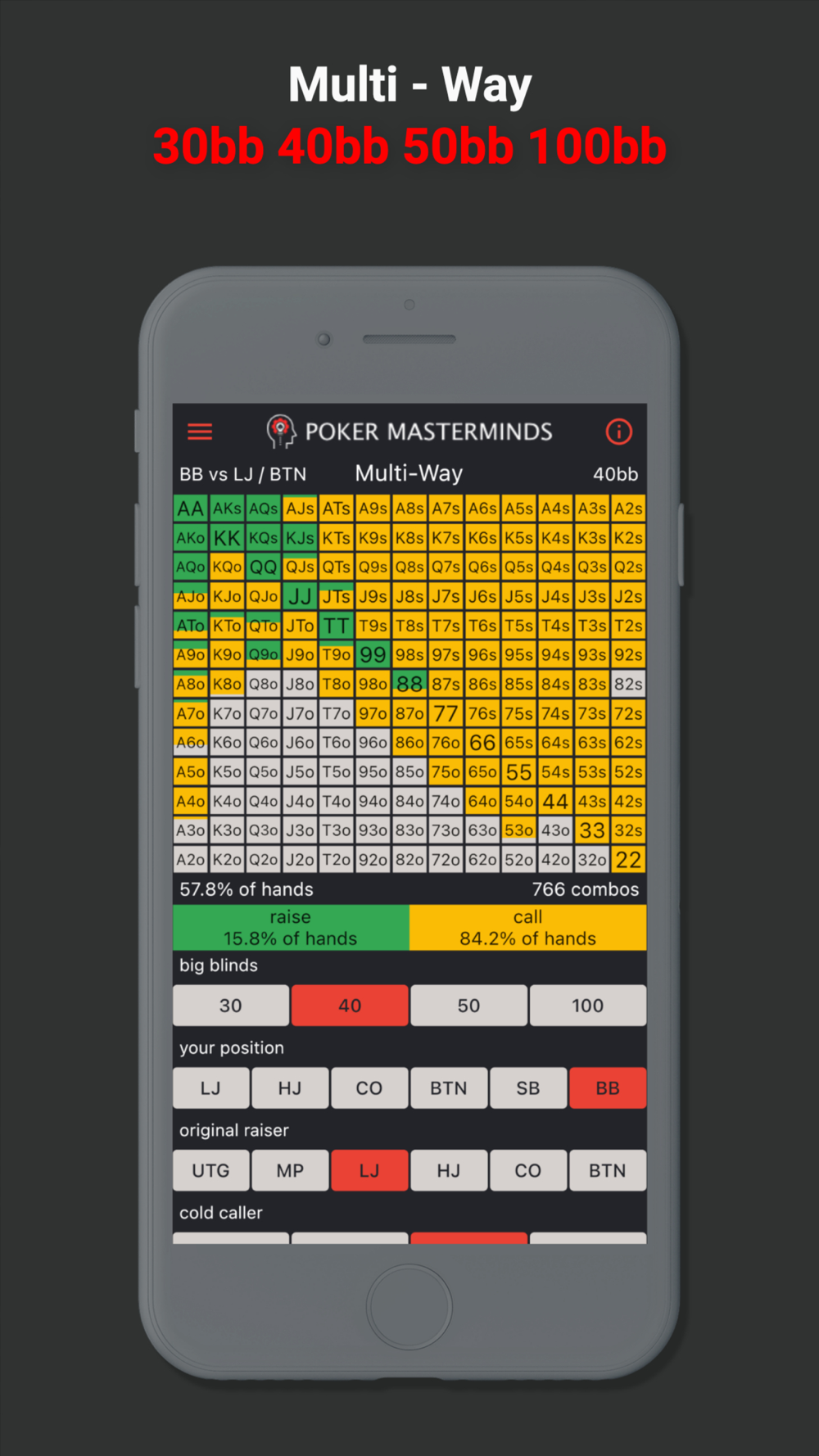The image size is (819, 1456).
Task: Select the ATo hand cell
Action: 191,626
